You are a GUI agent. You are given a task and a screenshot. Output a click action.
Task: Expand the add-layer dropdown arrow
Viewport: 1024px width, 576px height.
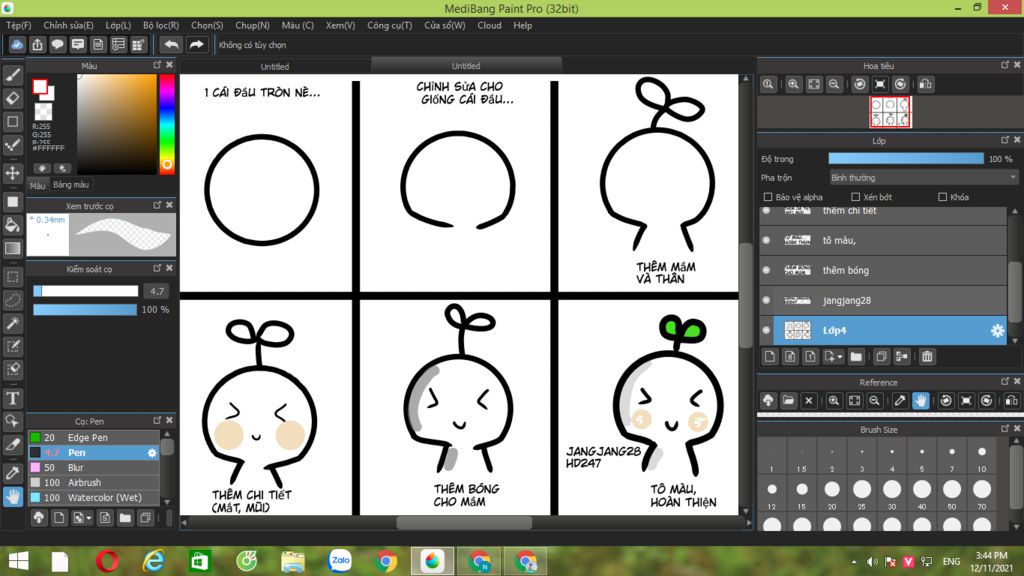pos(840,357)
